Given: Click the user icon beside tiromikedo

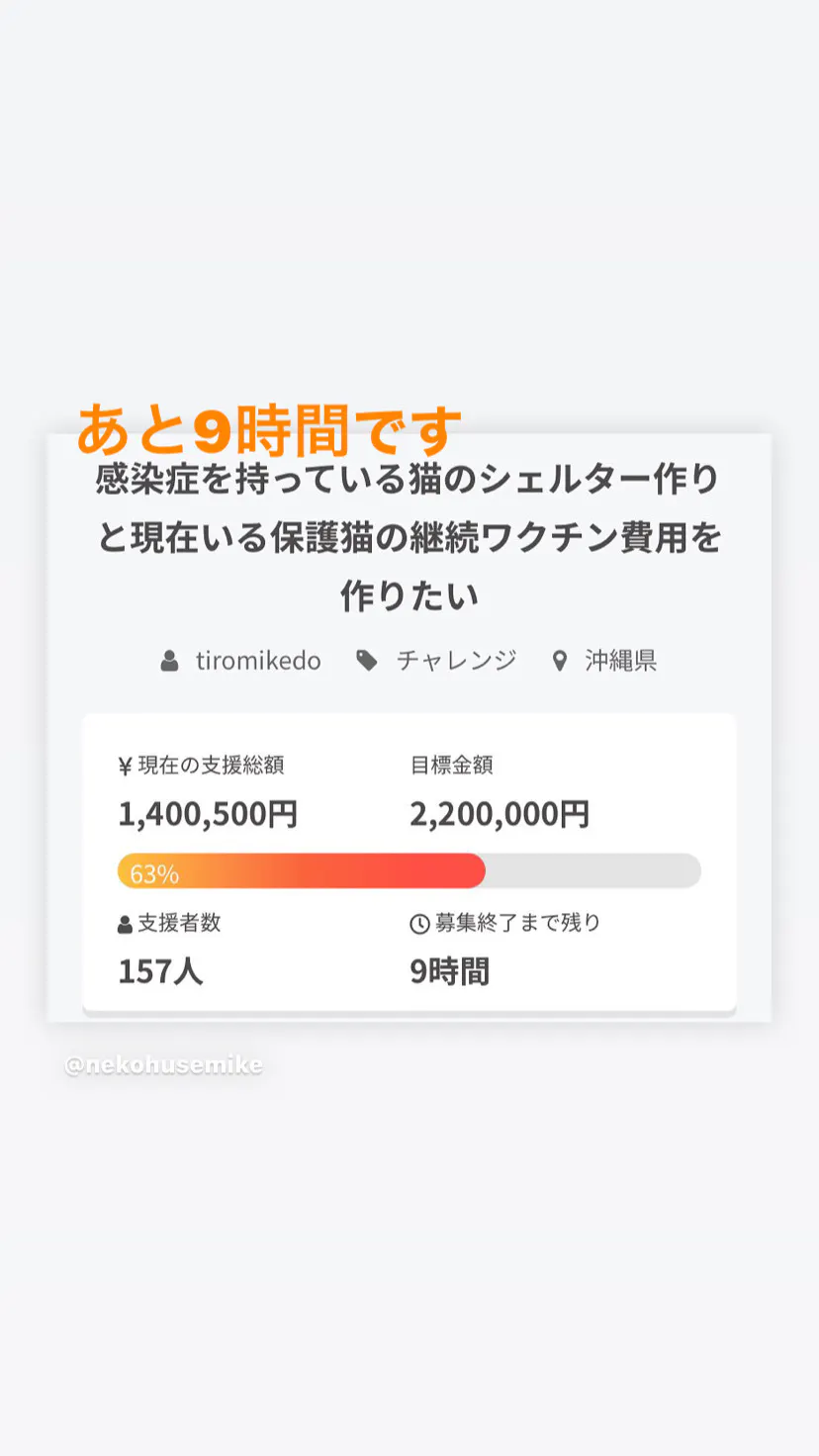Looking at the screenshot, I should (x=170, y=661).
